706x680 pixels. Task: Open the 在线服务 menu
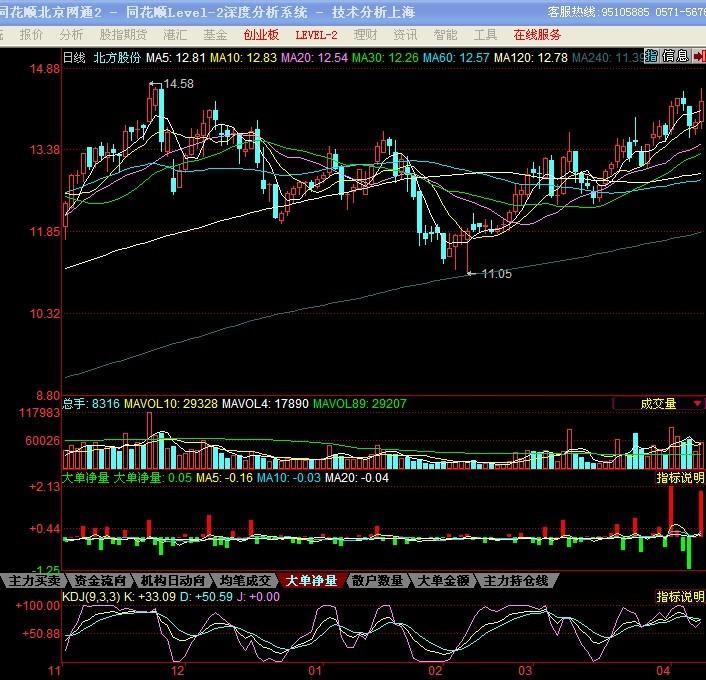[537, 35]
